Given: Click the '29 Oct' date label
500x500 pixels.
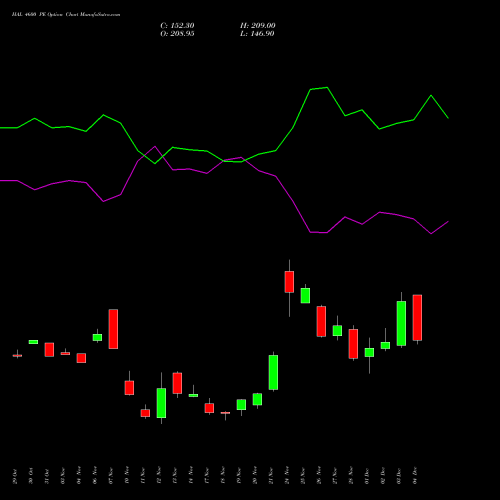Looking at the screenshot, I should (15, 476).
